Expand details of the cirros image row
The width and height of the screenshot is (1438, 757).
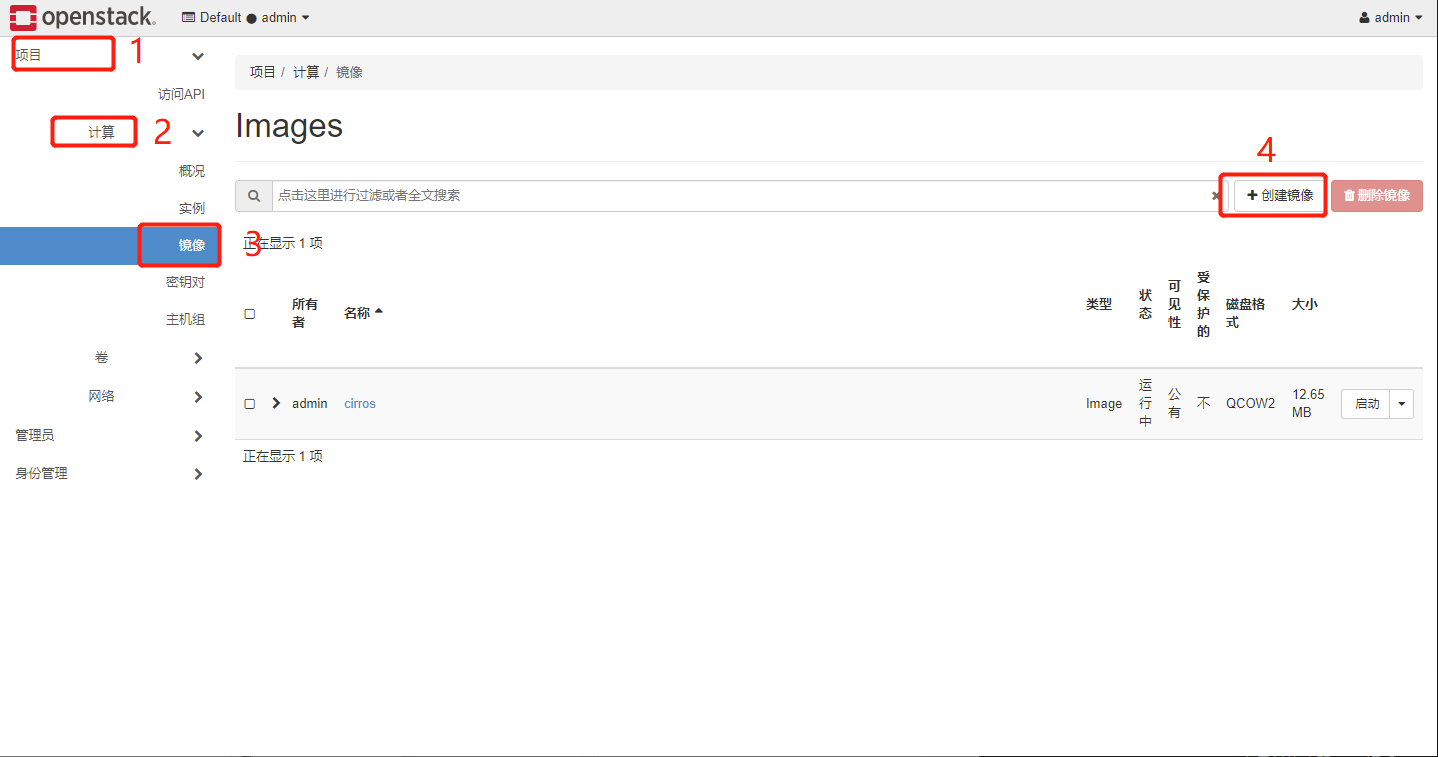pyautogui.click(x=275, y=403)
